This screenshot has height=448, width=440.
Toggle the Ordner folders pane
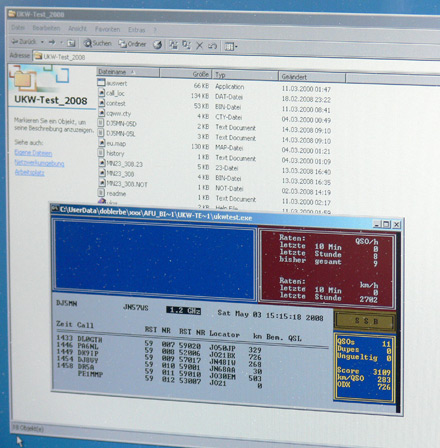coord(133,44)
